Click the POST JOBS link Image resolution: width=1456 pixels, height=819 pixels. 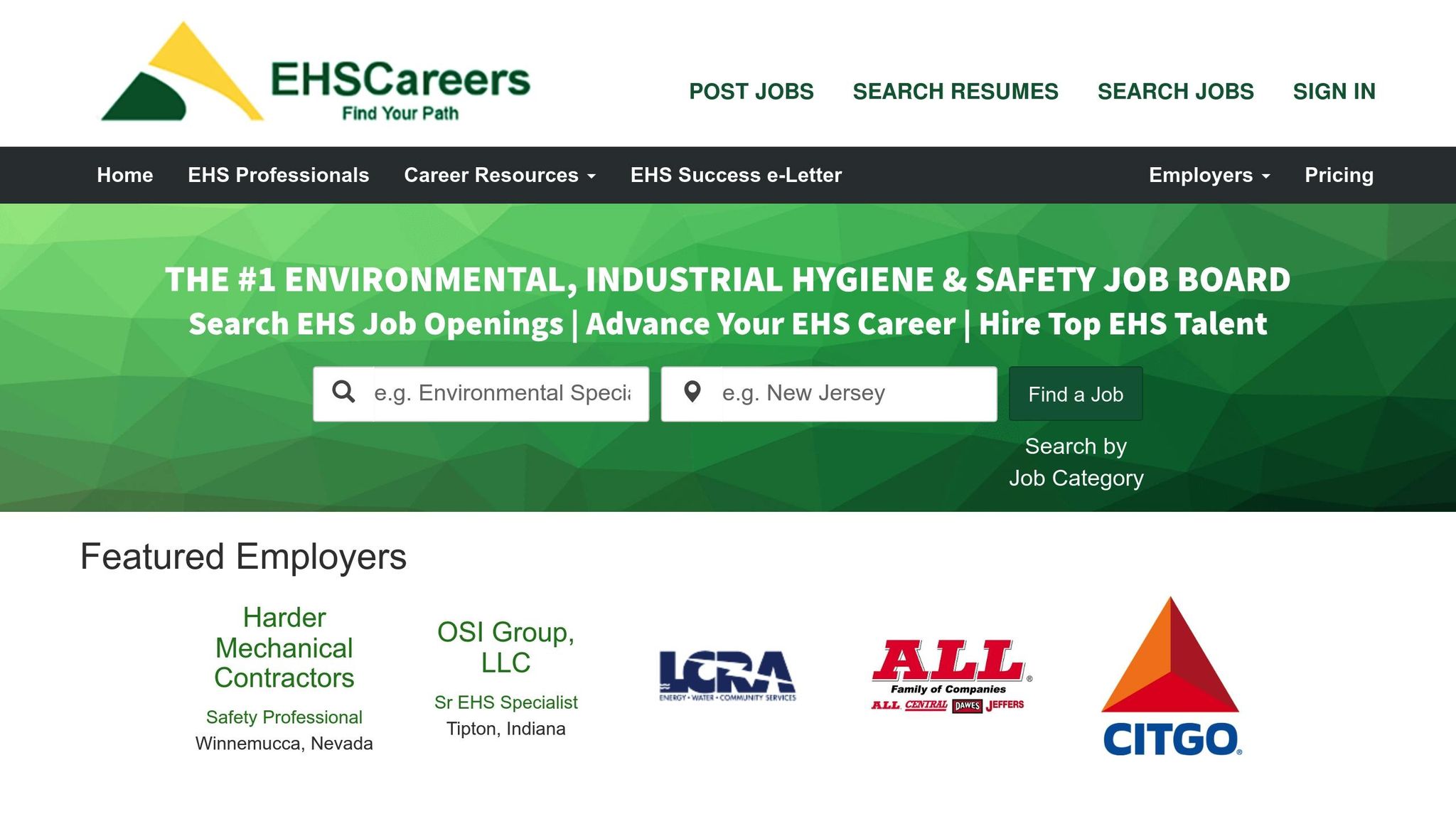(x=751, y=92)
